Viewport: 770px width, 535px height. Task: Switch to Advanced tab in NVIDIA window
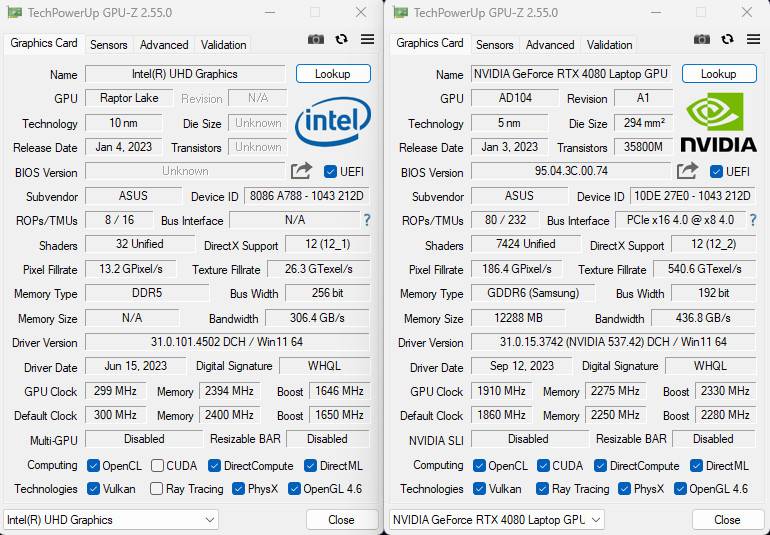[550, 45]
